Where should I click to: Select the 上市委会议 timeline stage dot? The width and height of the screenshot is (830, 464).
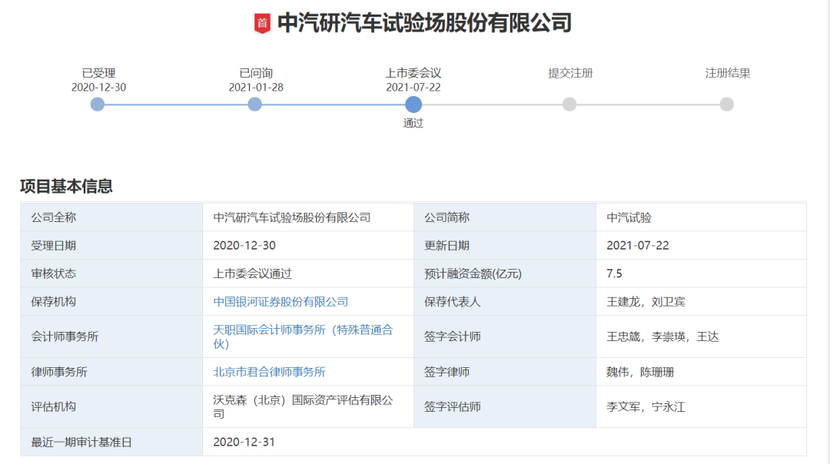pyautogui.click(x=413, y=104)
